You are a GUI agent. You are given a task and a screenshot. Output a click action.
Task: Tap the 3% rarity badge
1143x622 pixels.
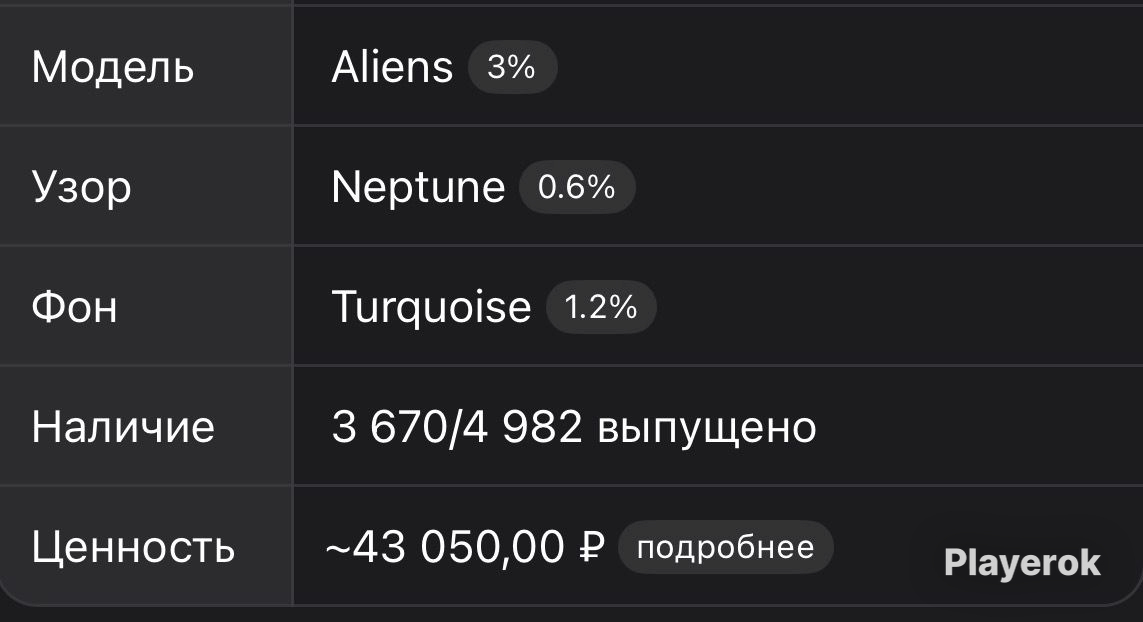click(x=512, y=67)
